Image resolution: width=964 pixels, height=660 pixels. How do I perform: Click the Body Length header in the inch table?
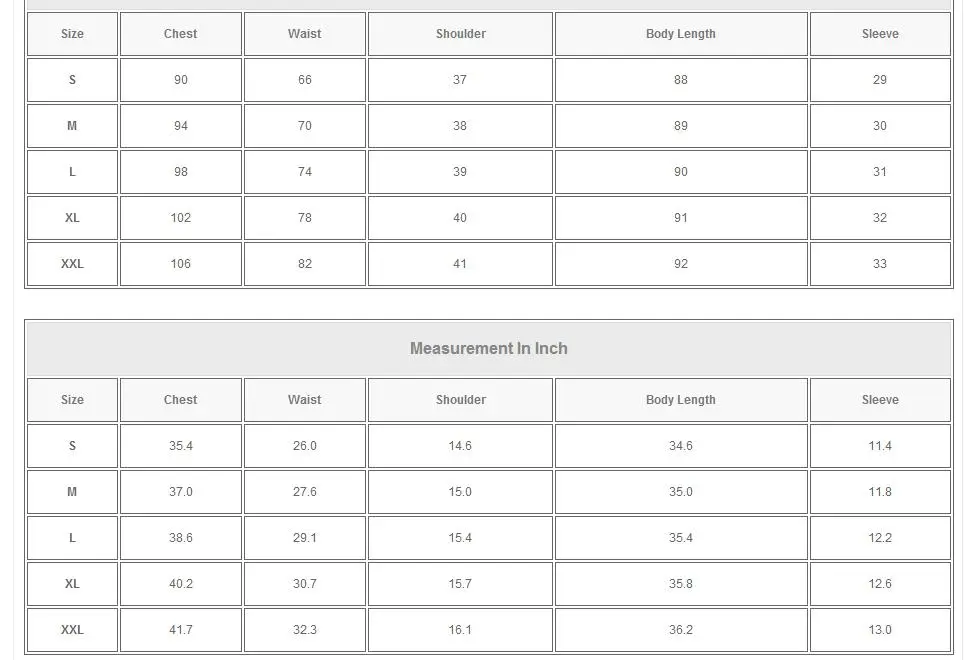(x=680, y=400)
